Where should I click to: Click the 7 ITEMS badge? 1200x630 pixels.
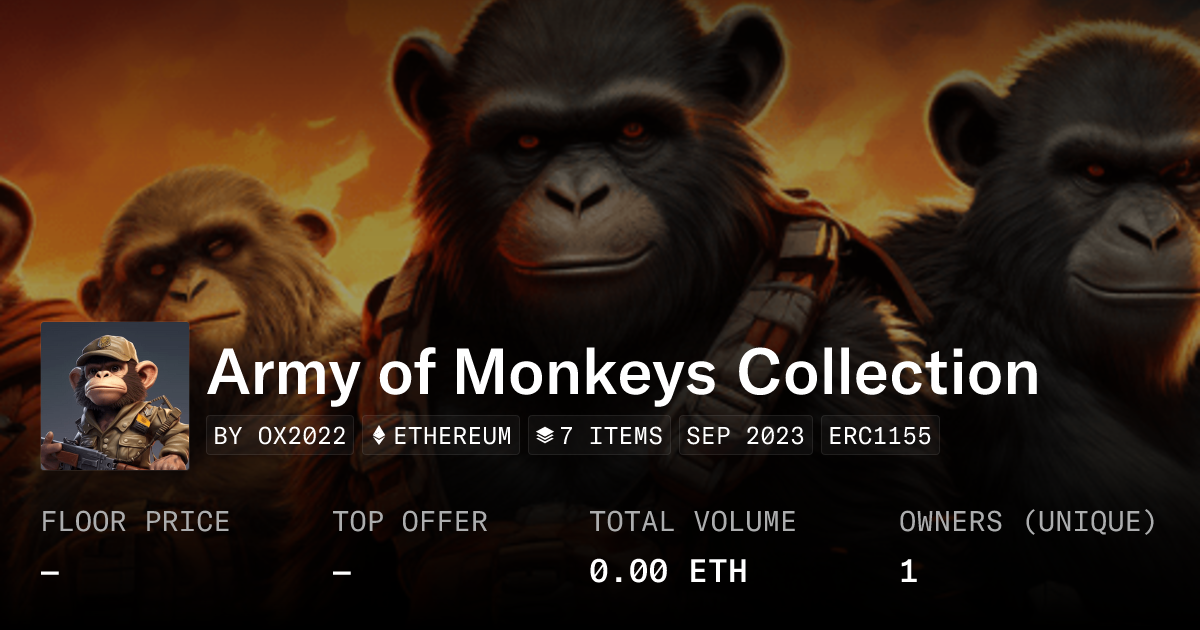pyautogui.click(x=599, y=436)
